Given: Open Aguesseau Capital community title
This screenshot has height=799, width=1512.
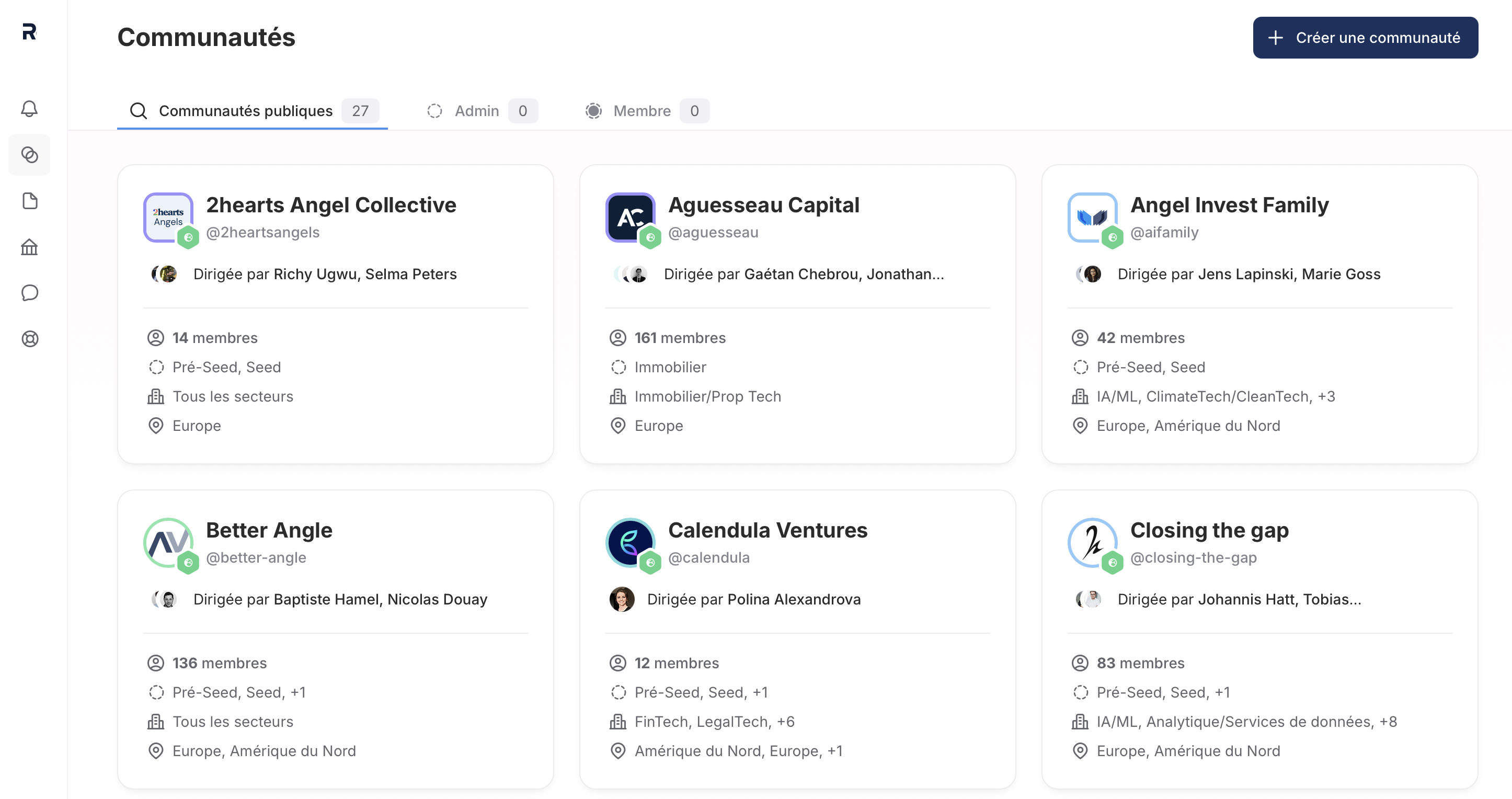Looking at the screenshot, I should coord(764,205).
